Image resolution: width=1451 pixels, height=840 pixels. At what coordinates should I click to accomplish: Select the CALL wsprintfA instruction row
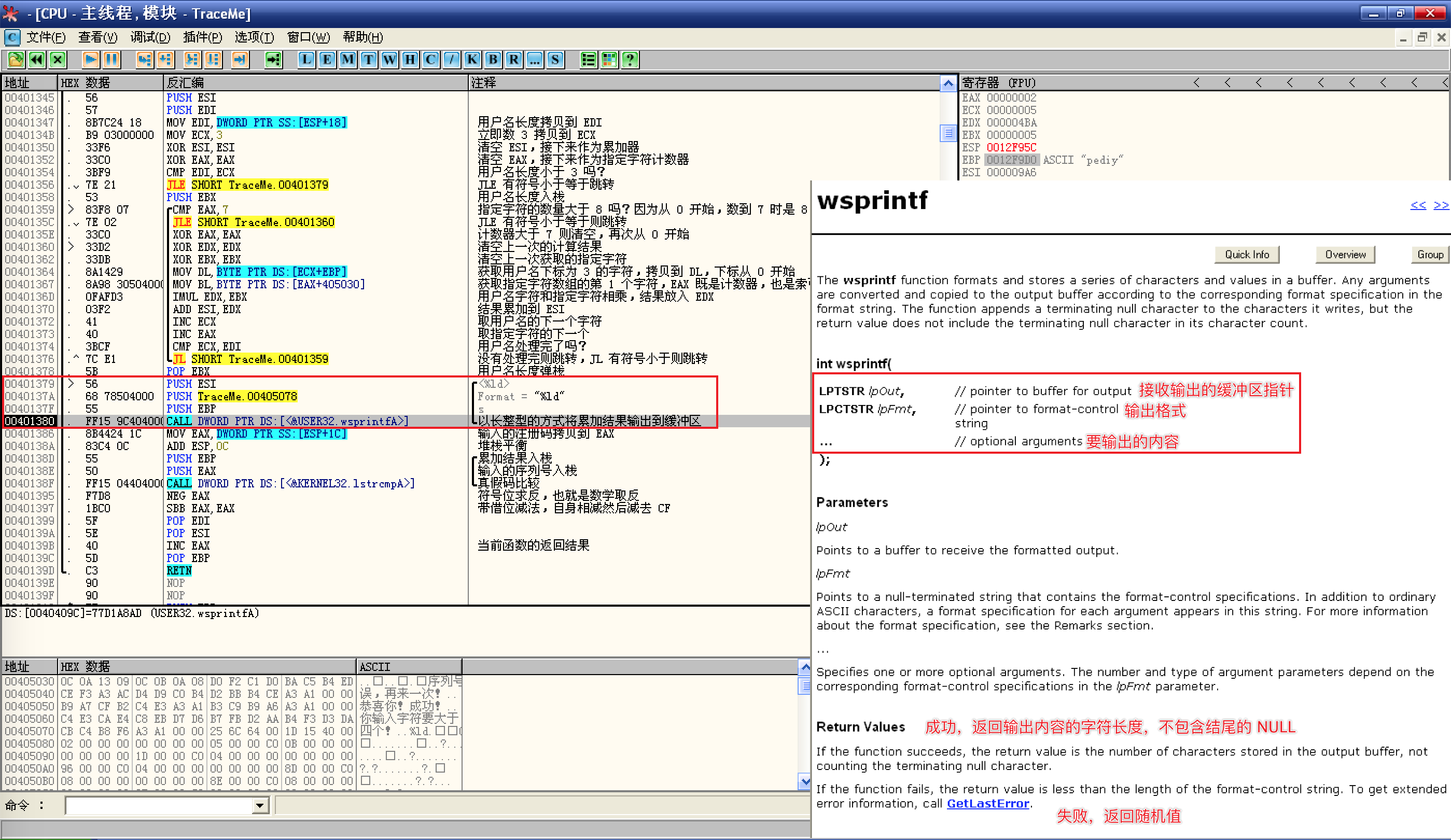tap(288, 422)
